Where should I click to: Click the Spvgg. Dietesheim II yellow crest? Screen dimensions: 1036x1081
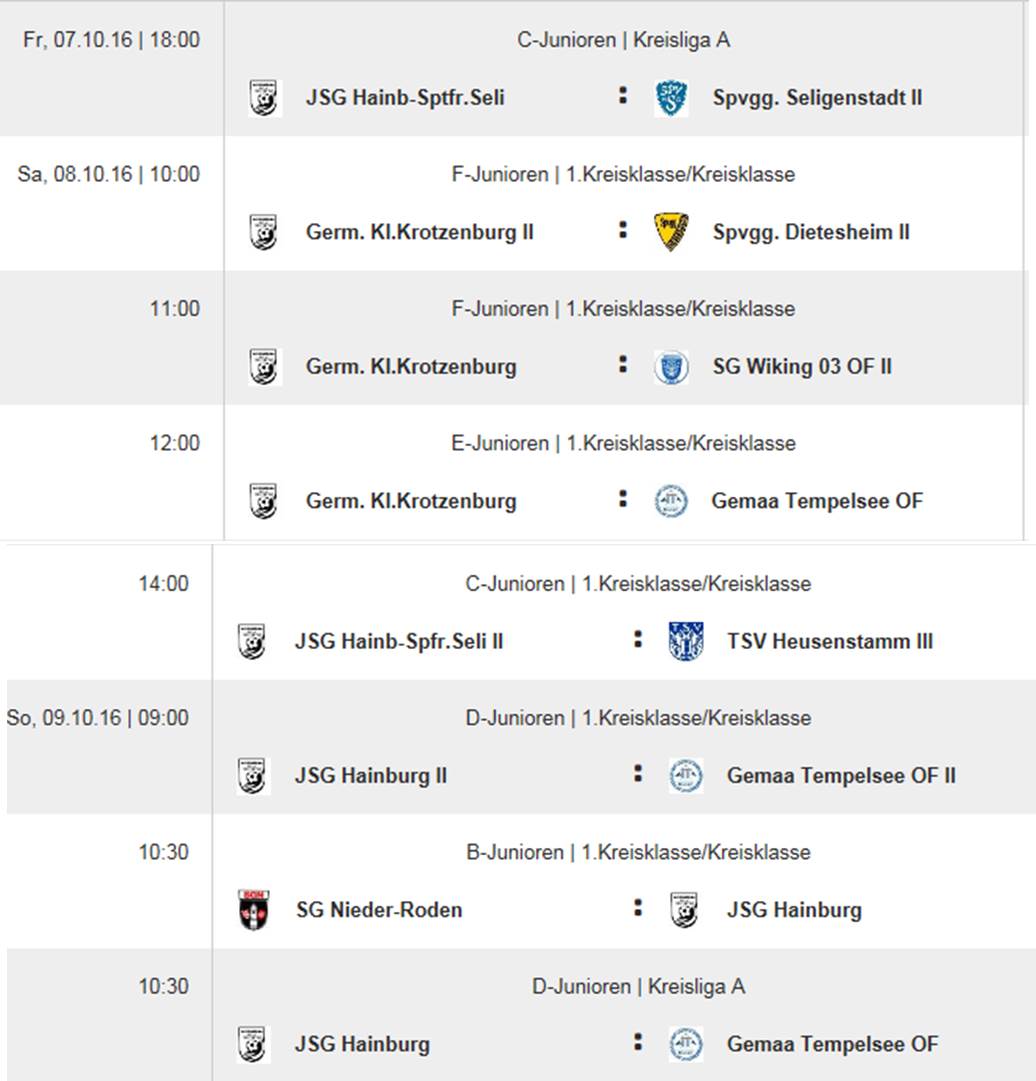pyautogui.click(x=671, y=232)
